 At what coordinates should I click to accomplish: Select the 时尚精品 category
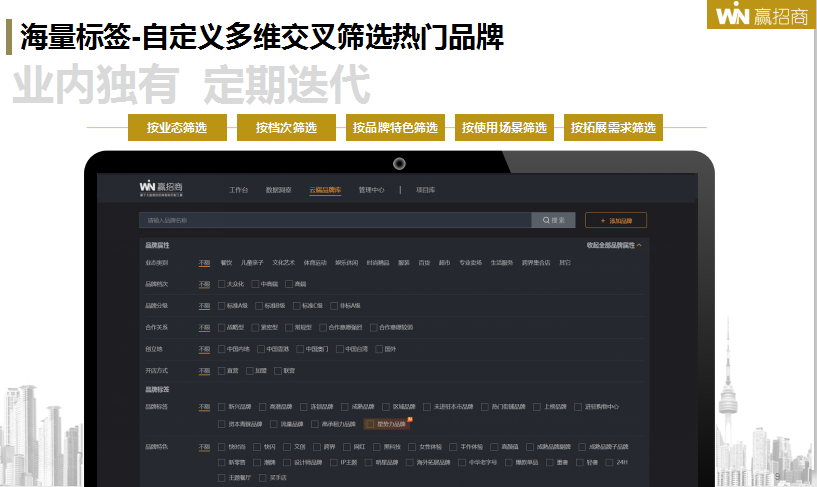(378, 263)
